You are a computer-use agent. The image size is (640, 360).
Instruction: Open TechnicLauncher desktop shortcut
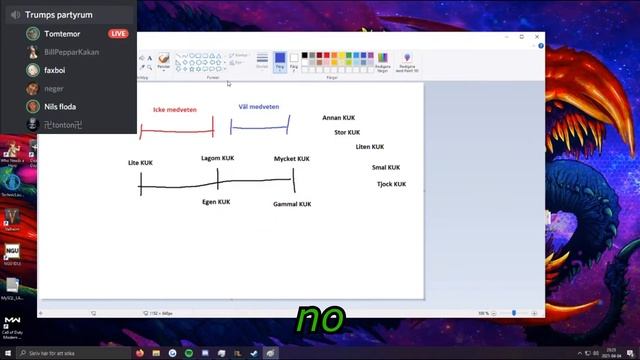tap(12, 185)
